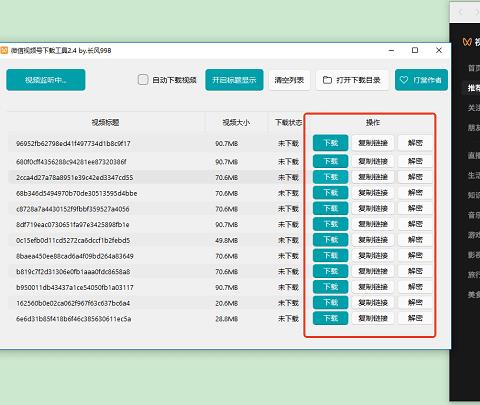Viewport: 480px width, 405px height.
Task: Click the 49.8MB size cell
Action: (x=227, y=240)
